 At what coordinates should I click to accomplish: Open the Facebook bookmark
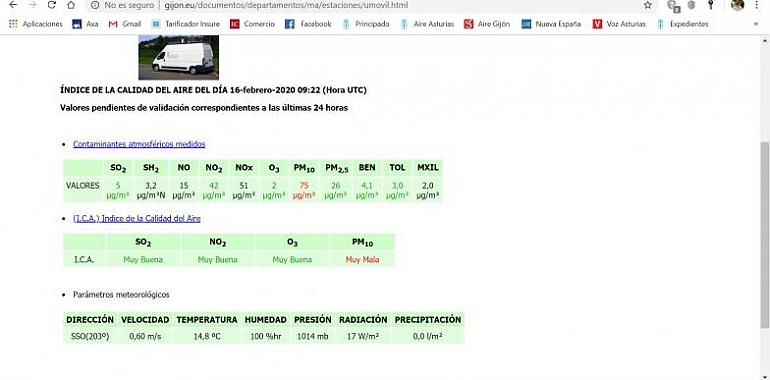(308, 24)
